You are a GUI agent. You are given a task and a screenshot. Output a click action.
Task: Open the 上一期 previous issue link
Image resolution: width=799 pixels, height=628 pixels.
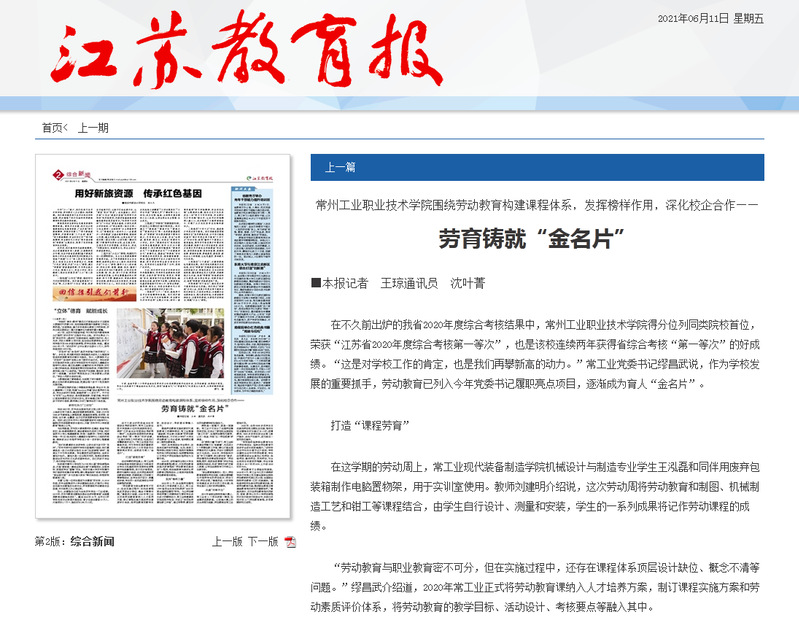tap(93, 127)
